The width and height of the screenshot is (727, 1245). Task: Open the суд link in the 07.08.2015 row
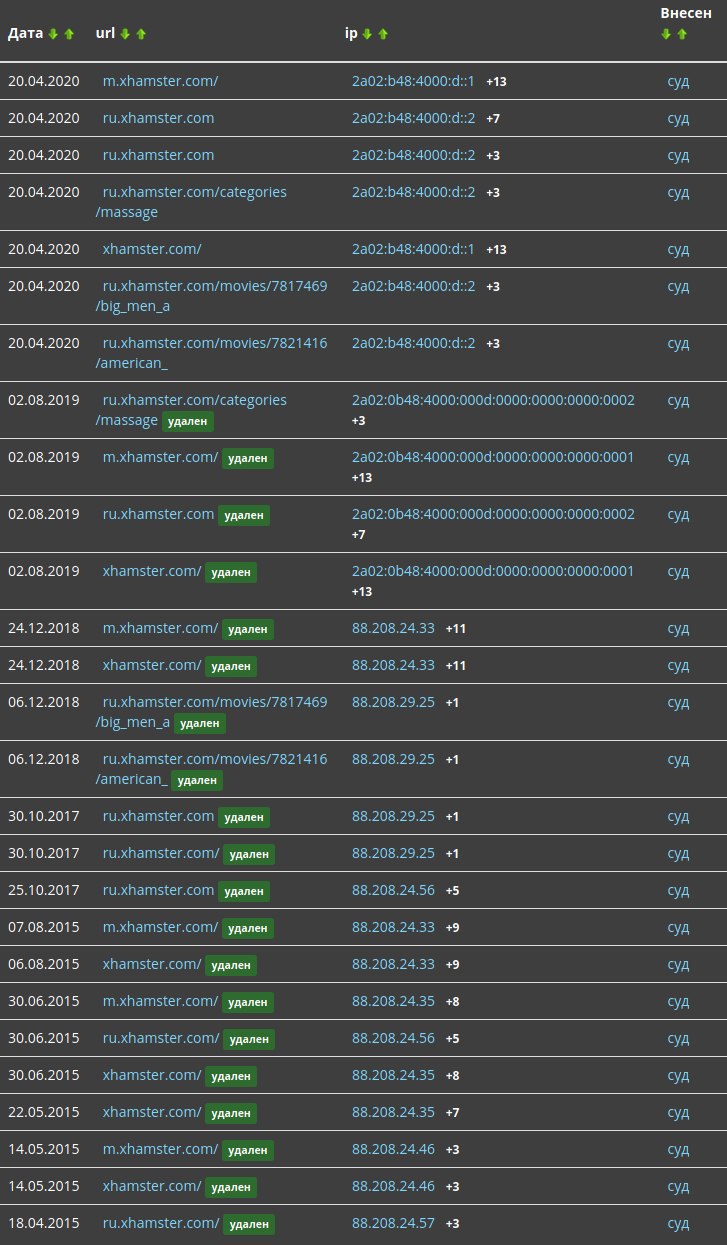678,928
